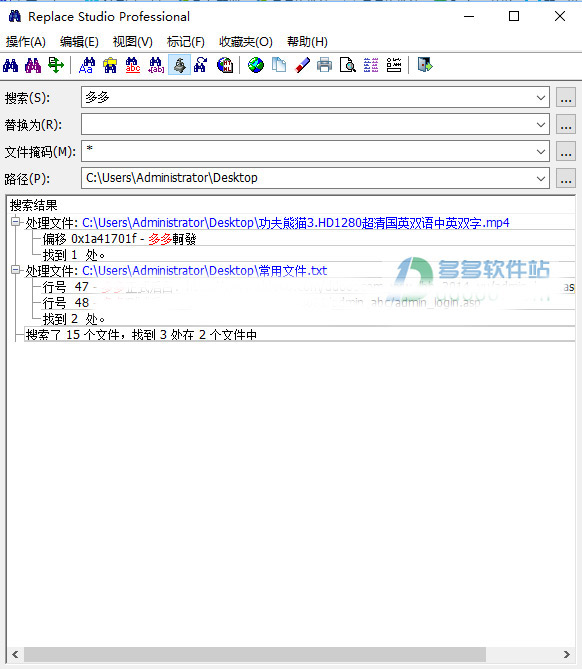This screenshot has height=669, width=582.
Task: Open the 视图(V) menu
Action: coord(133,42)
